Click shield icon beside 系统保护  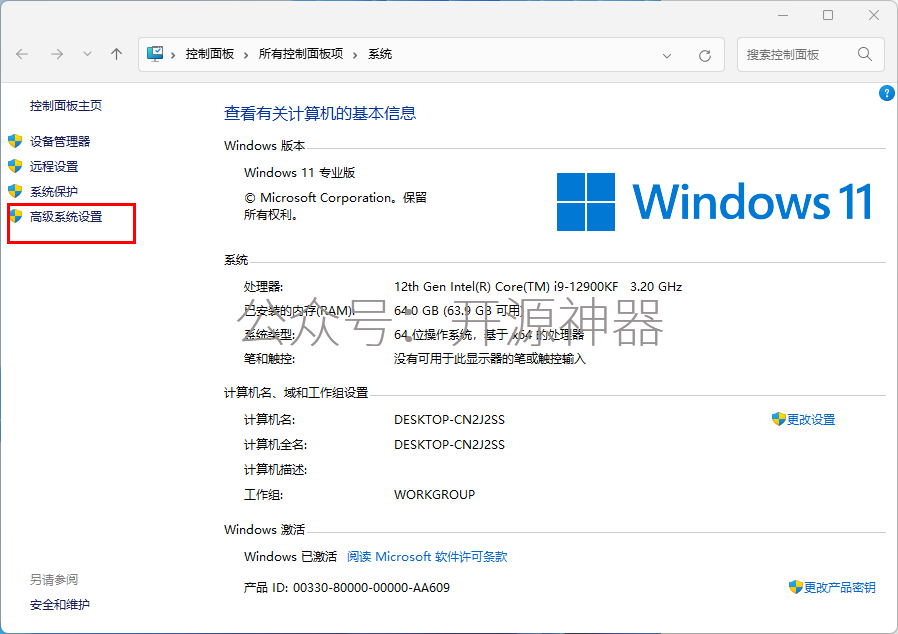pyautogui.click(x=15, y=191)
